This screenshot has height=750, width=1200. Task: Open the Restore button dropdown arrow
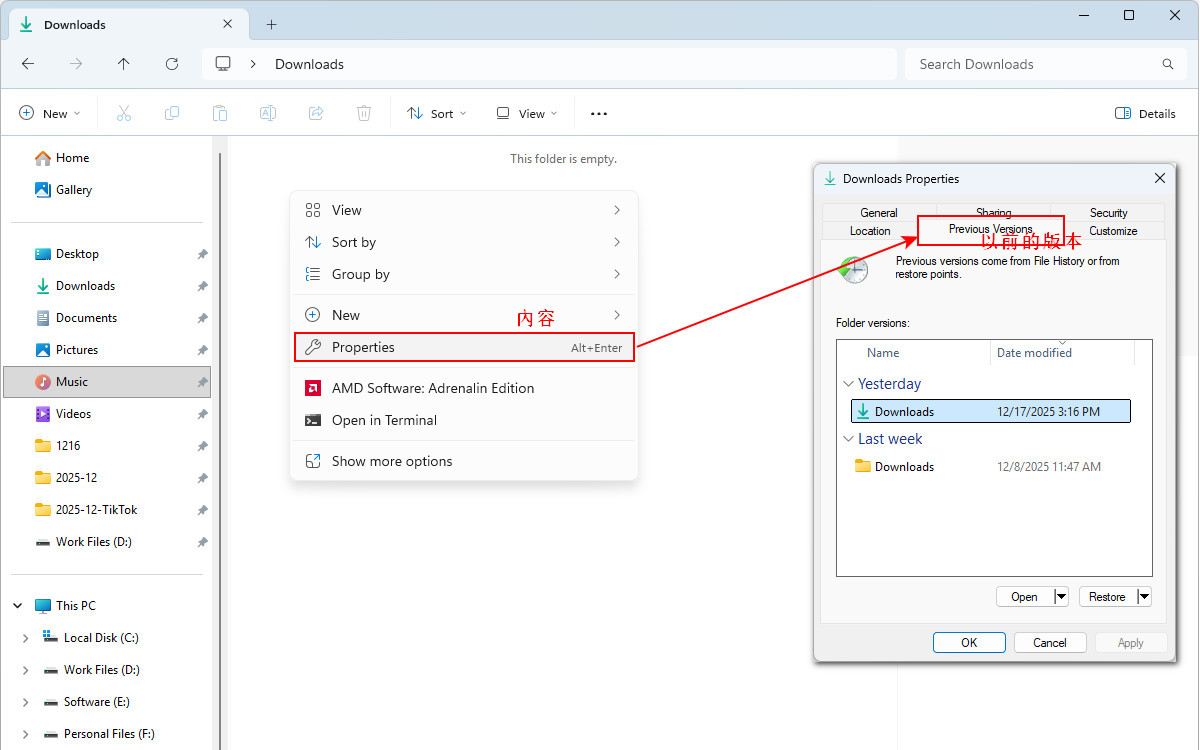pos(1144,597)
